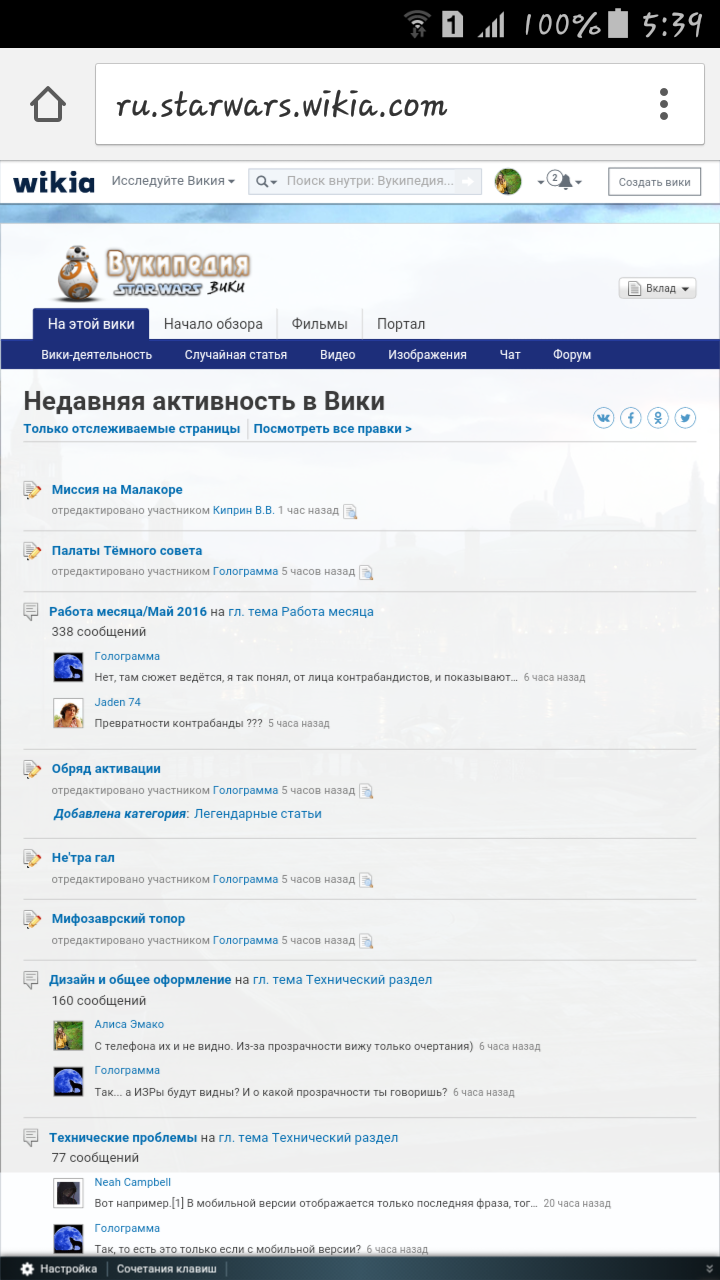Click Сочетания клавиш in bottom toolbar
The image size is (720, 1280).
[x=166, y=1269]
